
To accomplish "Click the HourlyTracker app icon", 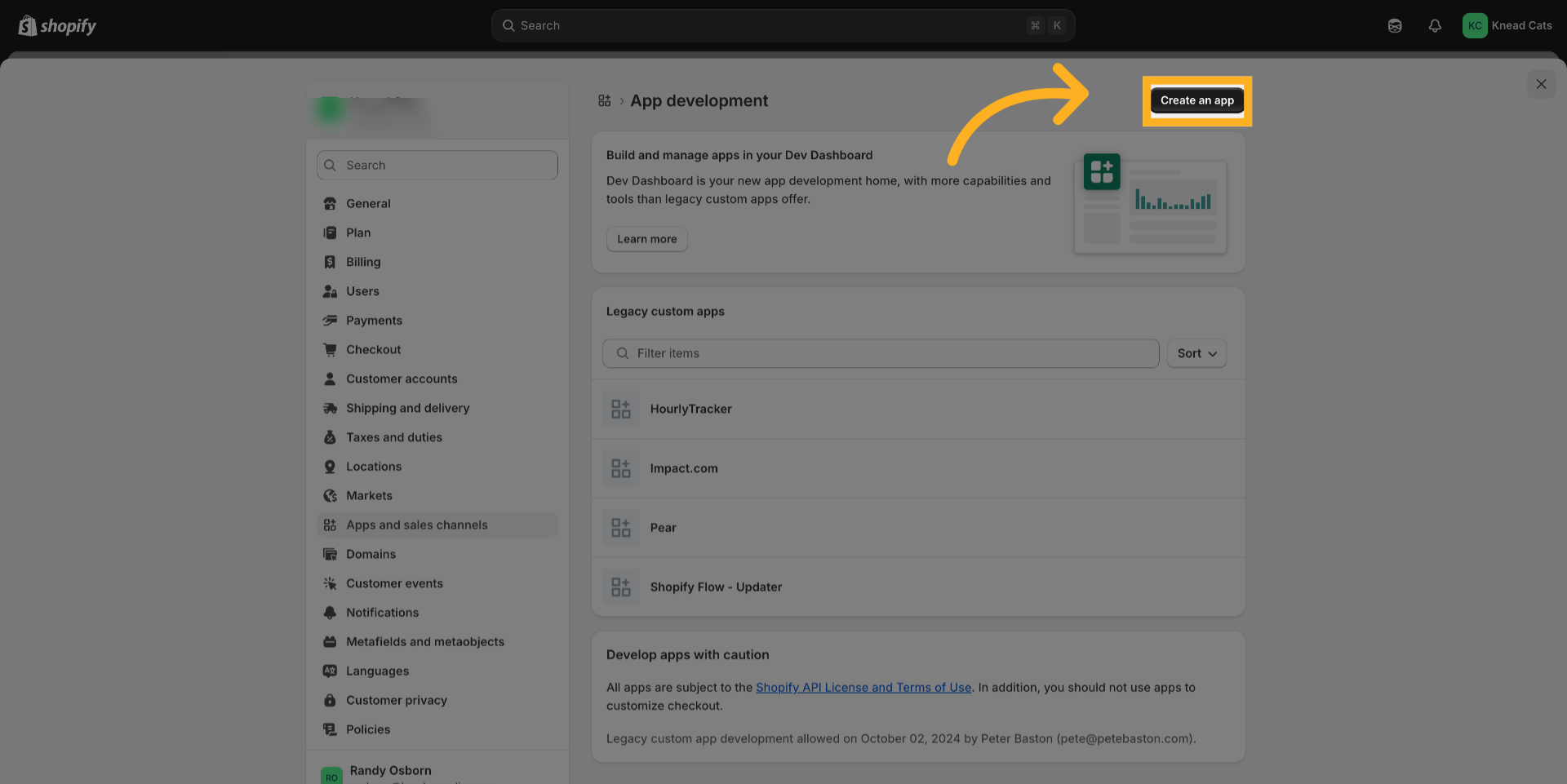I will tap(620, 409).
